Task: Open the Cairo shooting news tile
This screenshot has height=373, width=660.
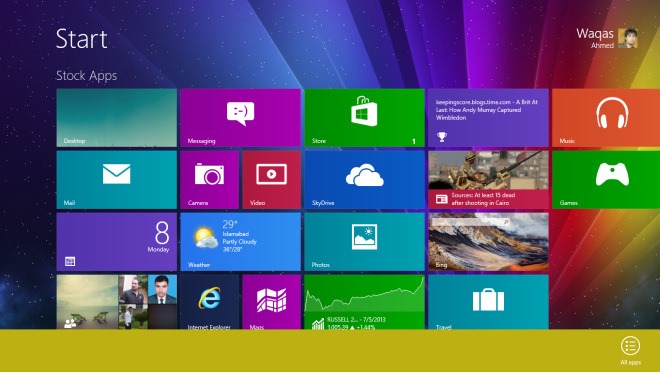Action: tap(488, 180)
